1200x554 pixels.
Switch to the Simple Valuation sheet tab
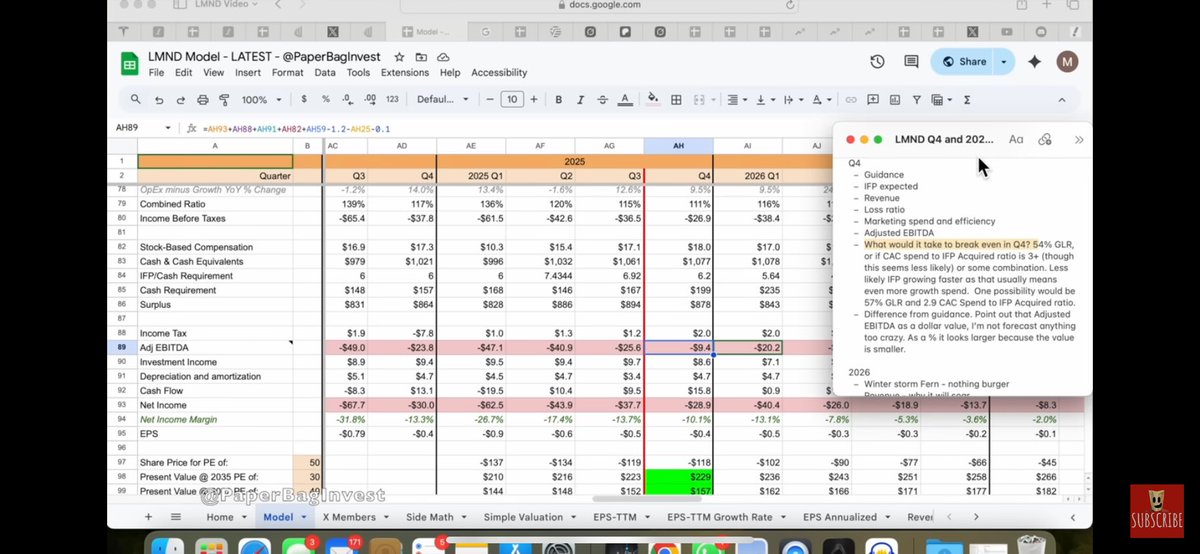532,517
